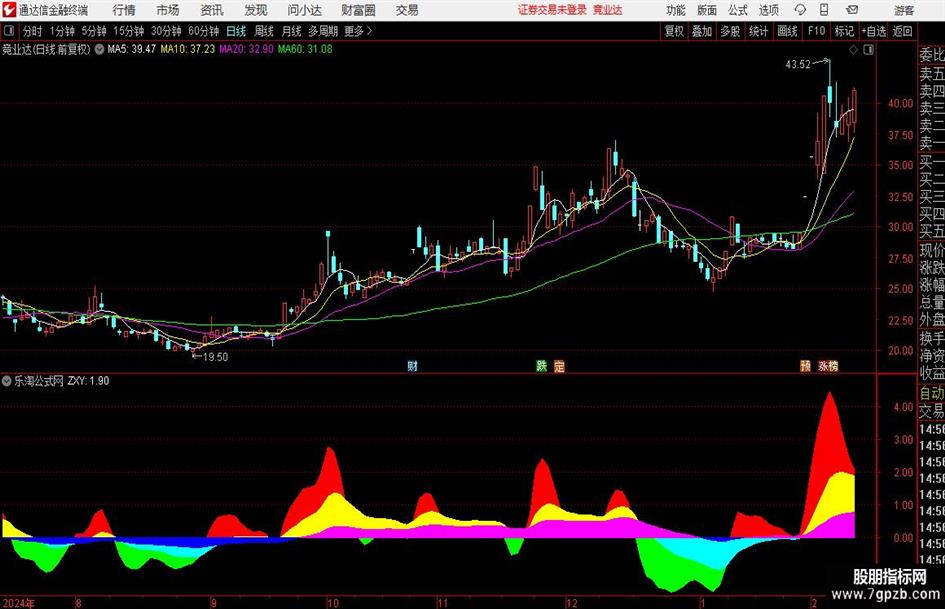Click the 委比 row in quote panel

(x=932, y=55)
